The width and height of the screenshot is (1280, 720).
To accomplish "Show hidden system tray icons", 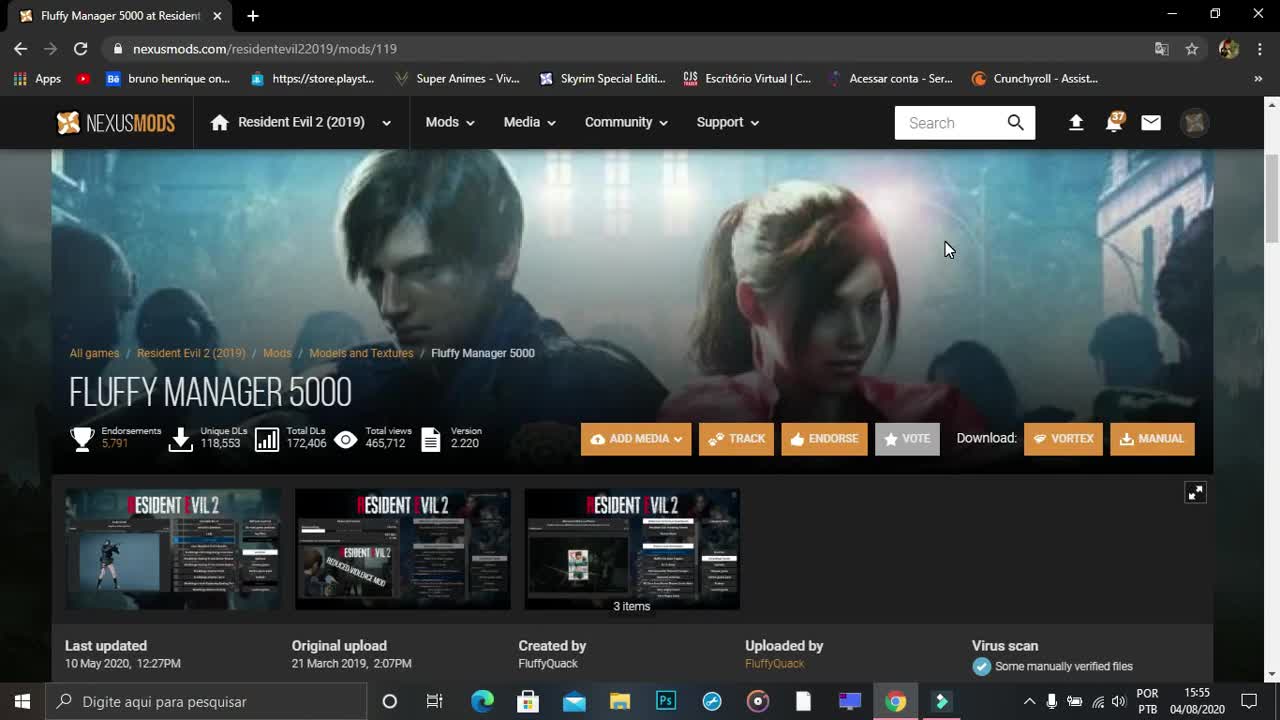I will coord(1029,701).
